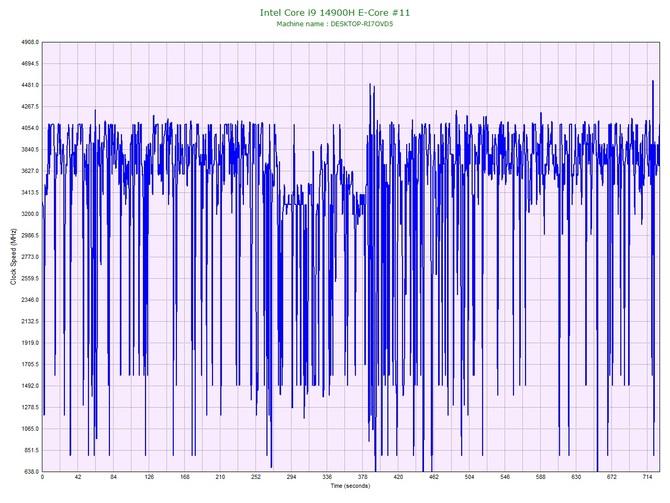
Task: Click the 168 seconds x-axis value
Action: (185, 477)
